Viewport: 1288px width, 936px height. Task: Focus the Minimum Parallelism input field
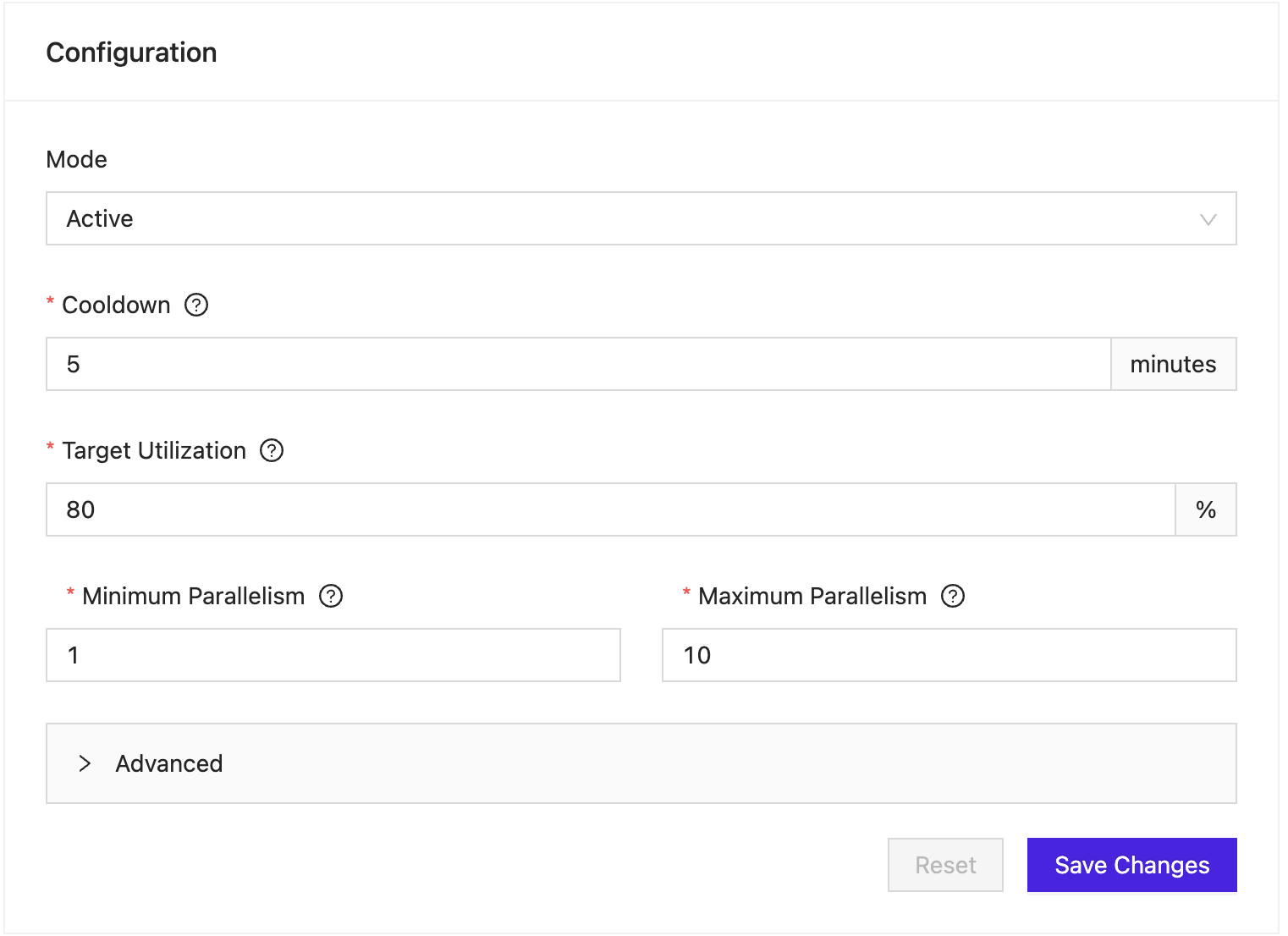[x=333, y=655]
